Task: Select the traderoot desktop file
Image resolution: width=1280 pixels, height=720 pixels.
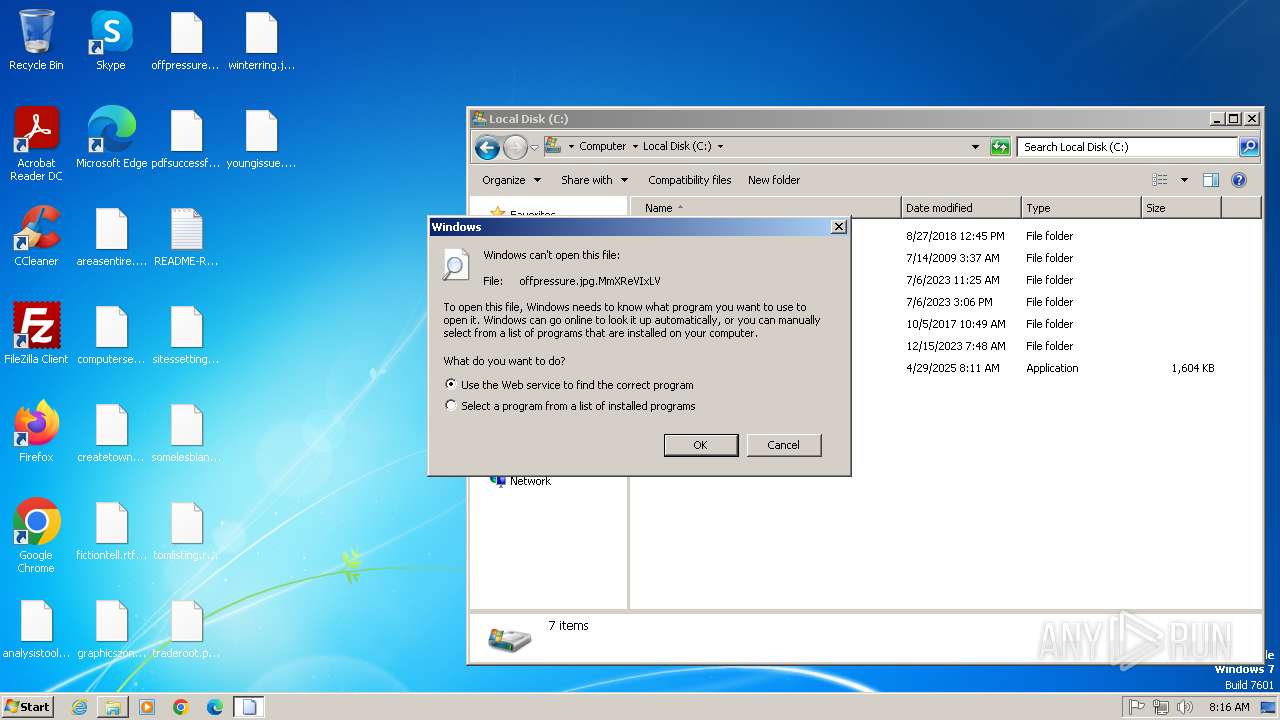Action: tap(186, 628)
